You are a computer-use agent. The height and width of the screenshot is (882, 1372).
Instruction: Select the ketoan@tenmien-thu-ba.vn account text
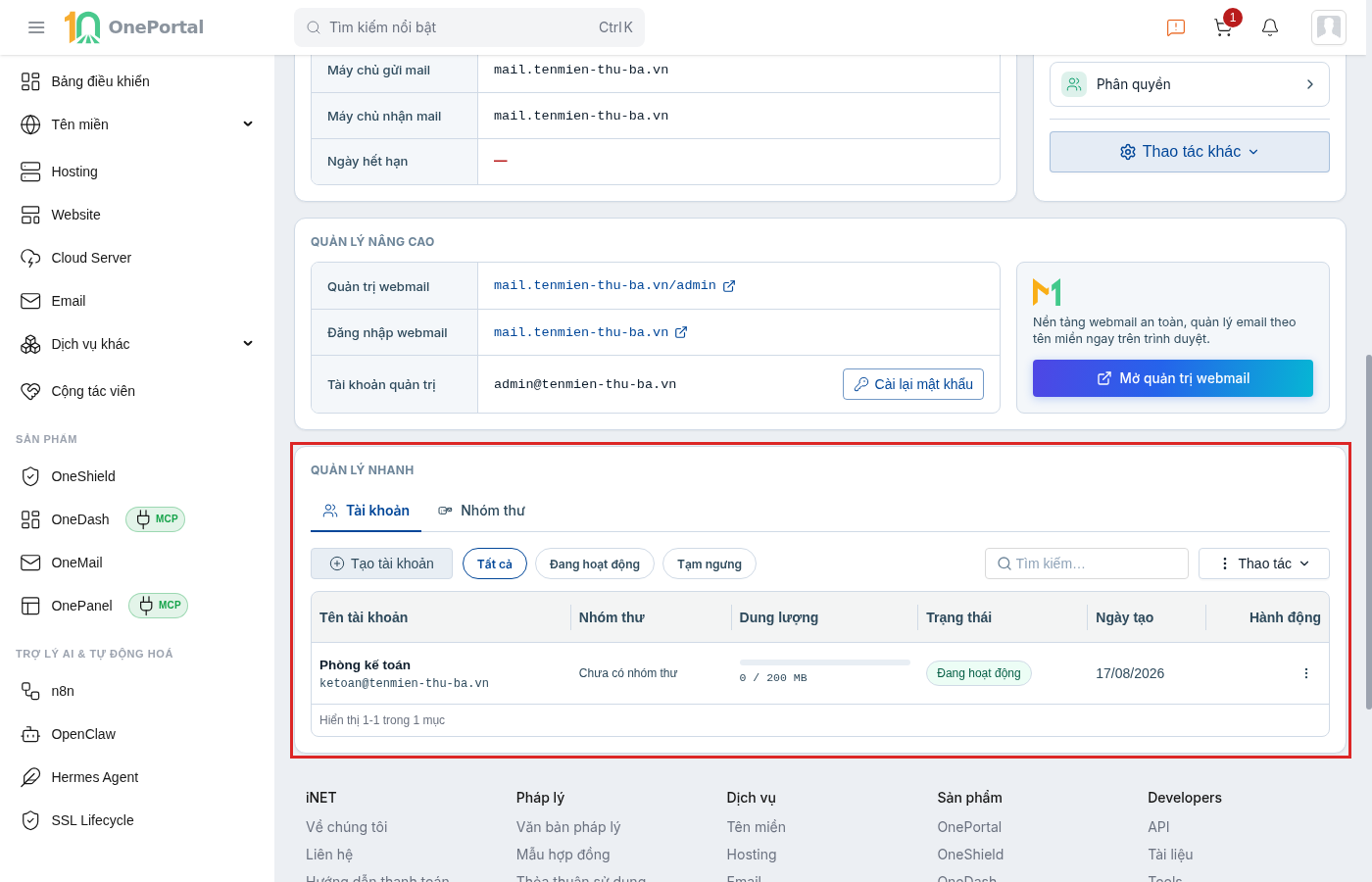404,683
